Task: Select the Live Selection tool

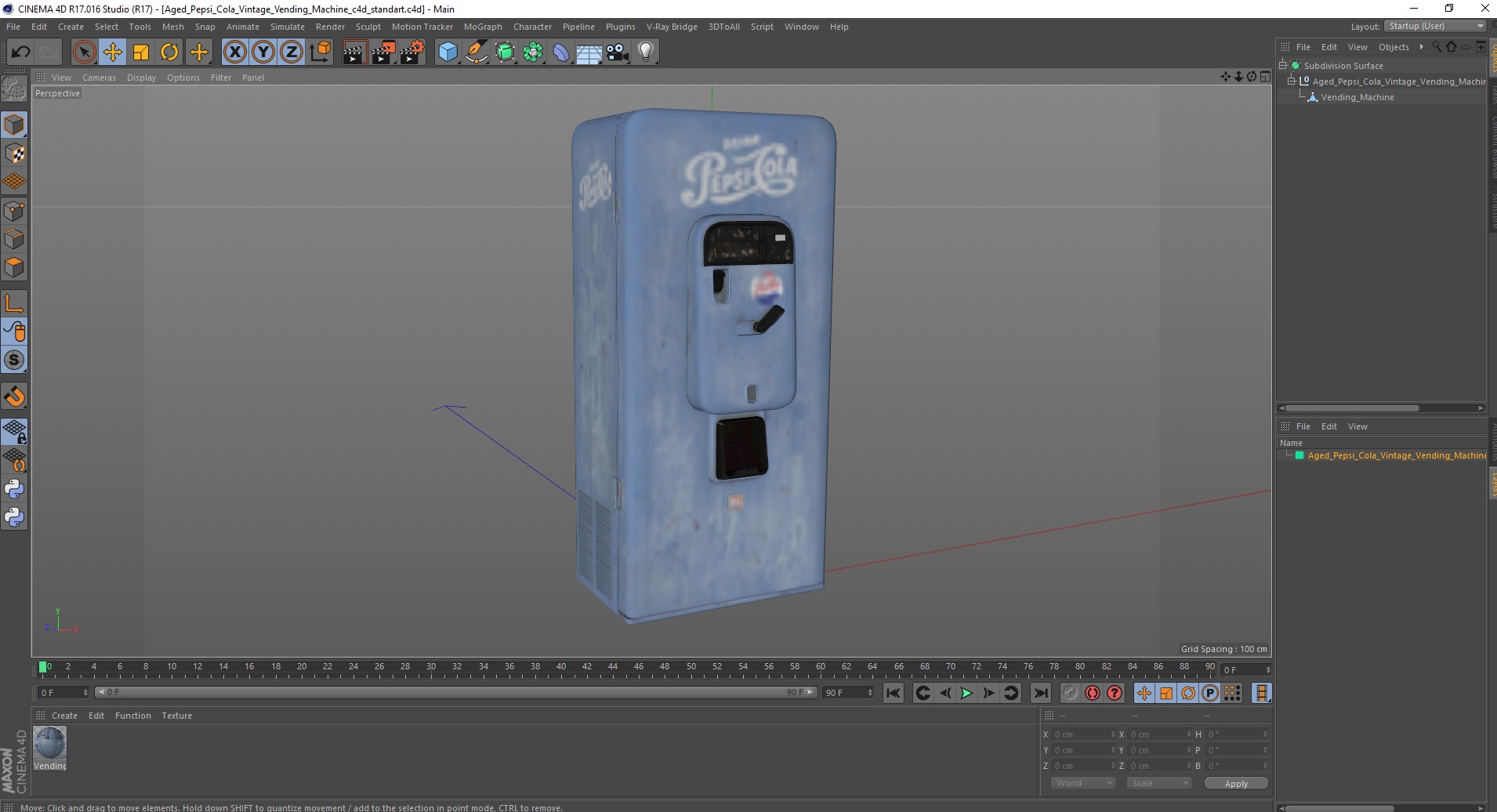Action: coord(84,52)
